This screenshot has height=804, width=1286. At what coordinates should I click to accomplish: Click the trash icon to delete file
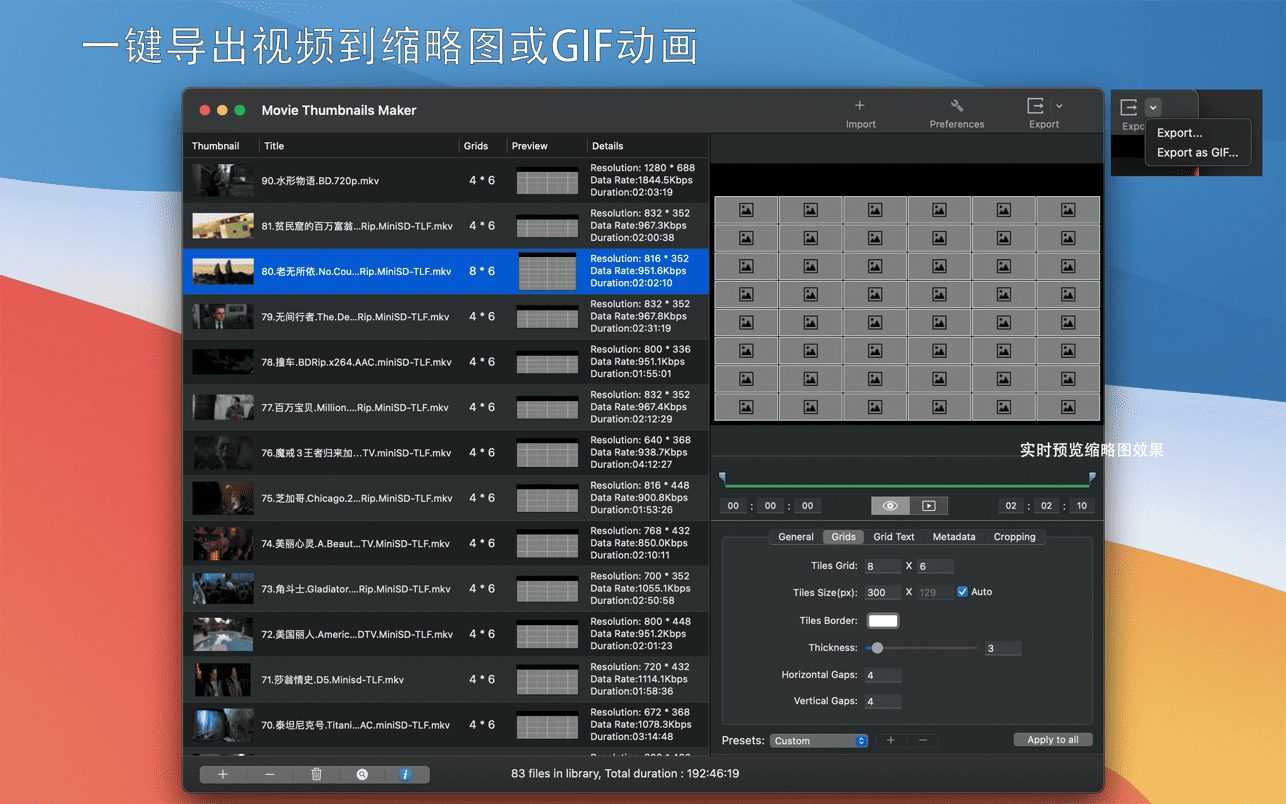[x=316, y=774]
